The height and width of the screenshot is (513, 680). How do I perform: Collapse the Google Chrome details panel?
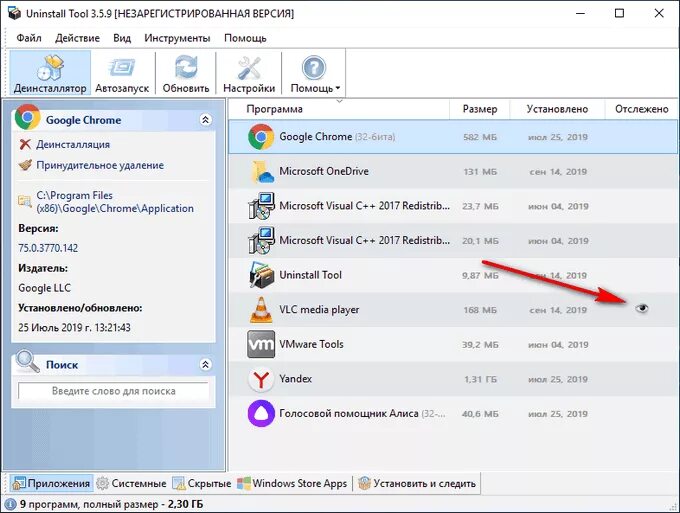pyautogui.click(x=206, y=120)
